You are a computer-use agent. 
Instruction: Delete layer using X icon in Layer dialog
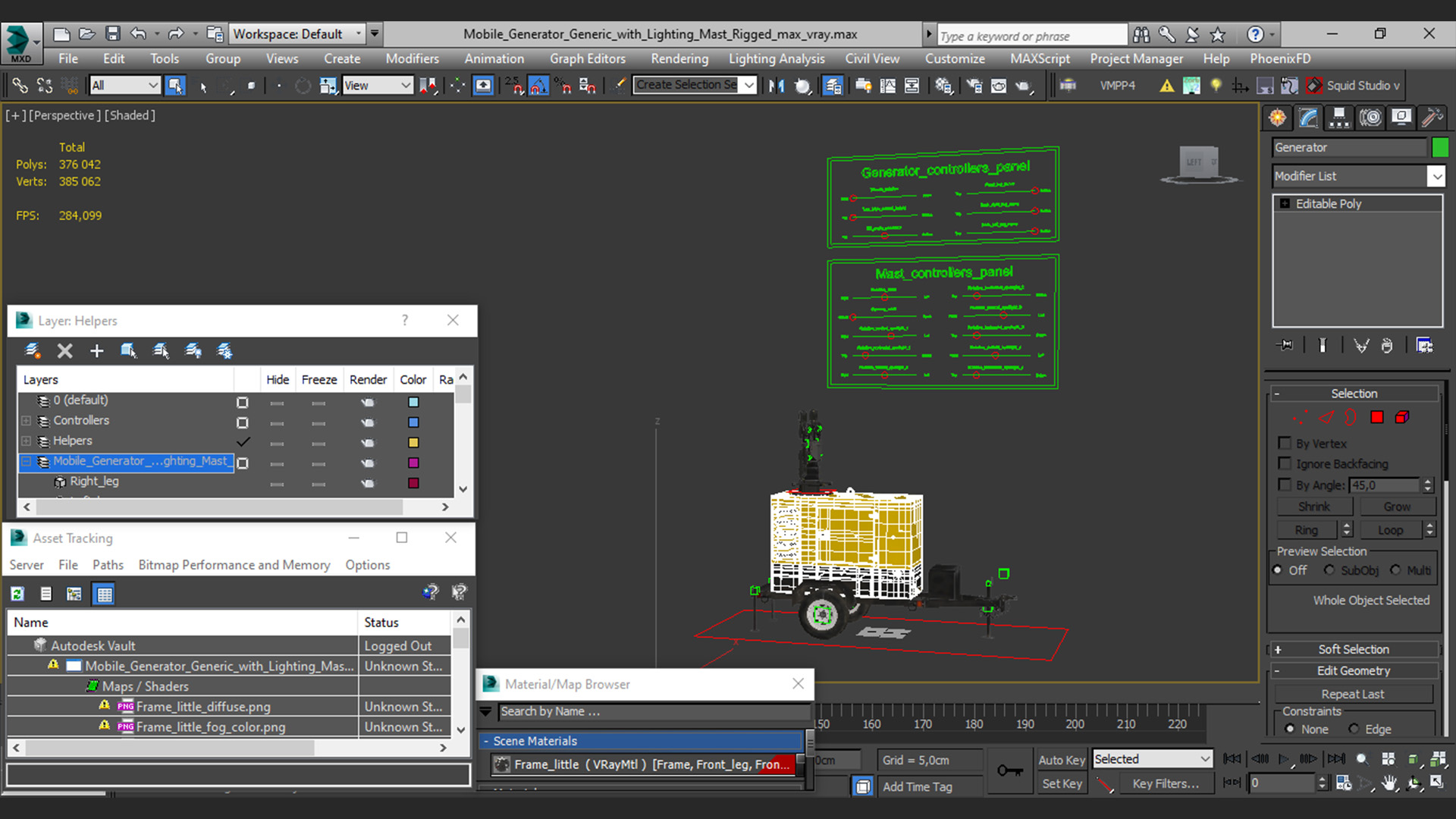coord(65,350)
